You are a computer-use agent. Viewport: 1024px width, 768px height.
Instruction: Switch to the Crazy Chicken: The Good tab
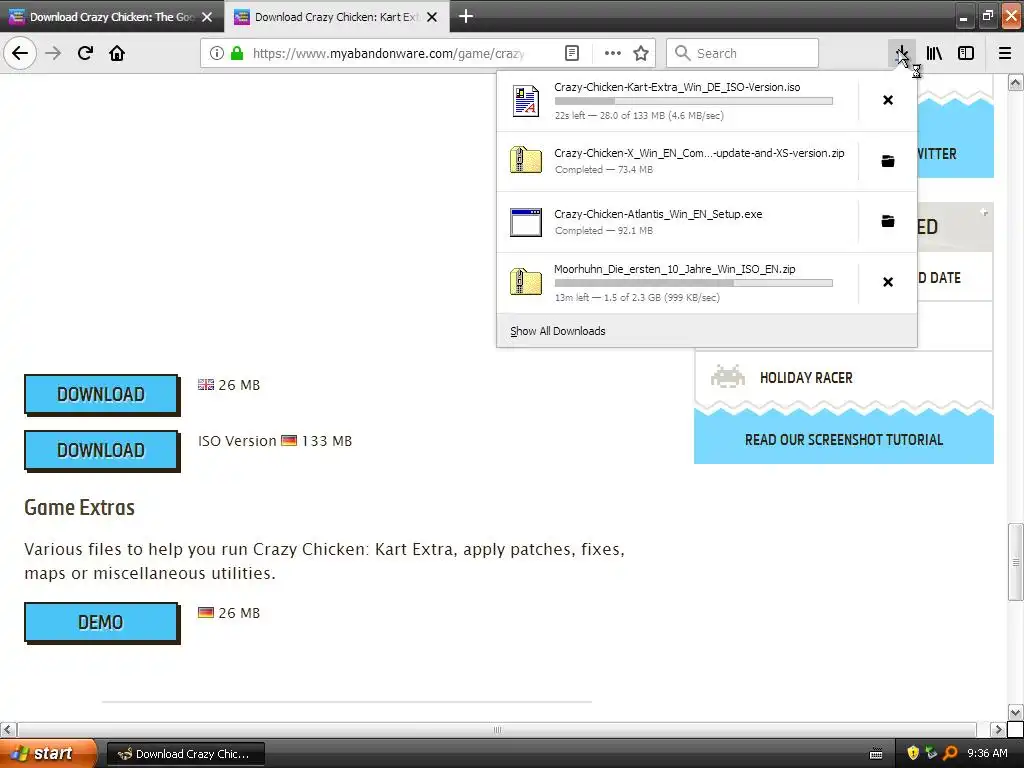pos(112,17)
